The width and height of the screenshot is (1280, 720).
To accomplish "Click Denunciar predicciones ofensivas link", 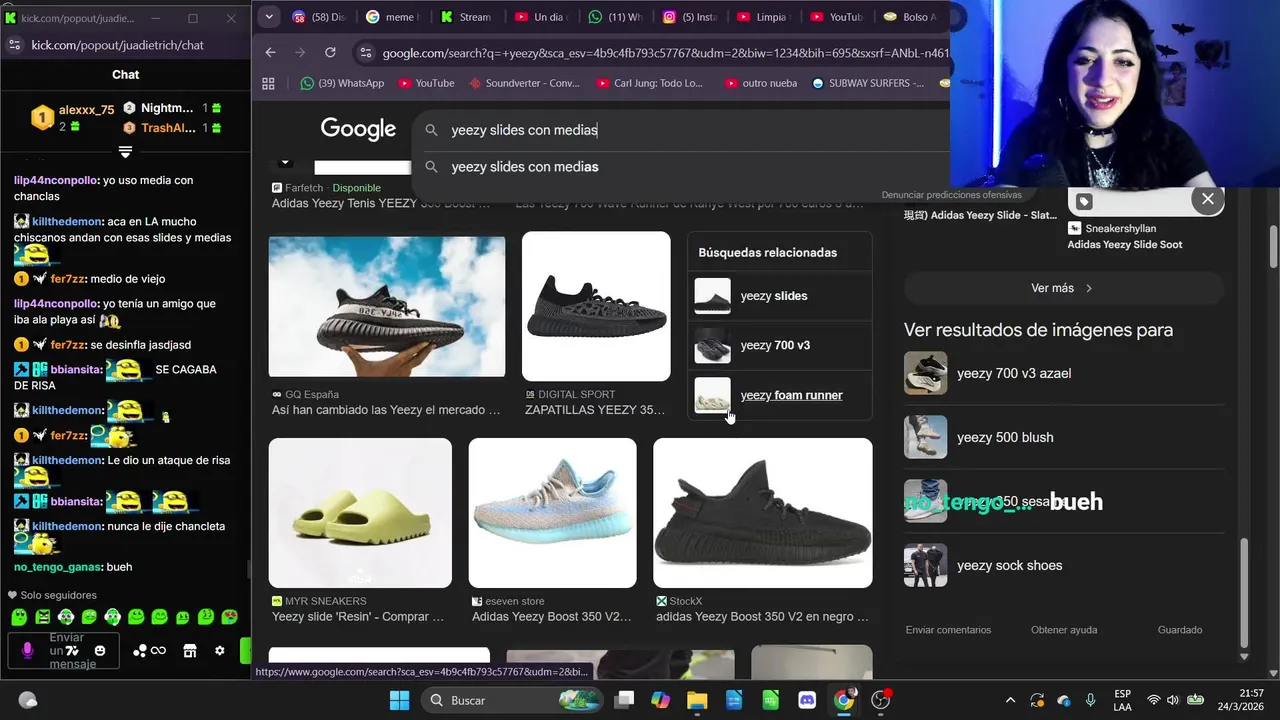I will pos(951,195).
